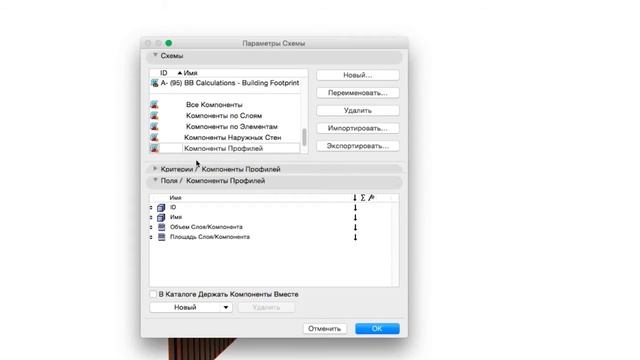The image size is (640, 360).
Task: Click the Отменить button
Action: tap(324, 329)
